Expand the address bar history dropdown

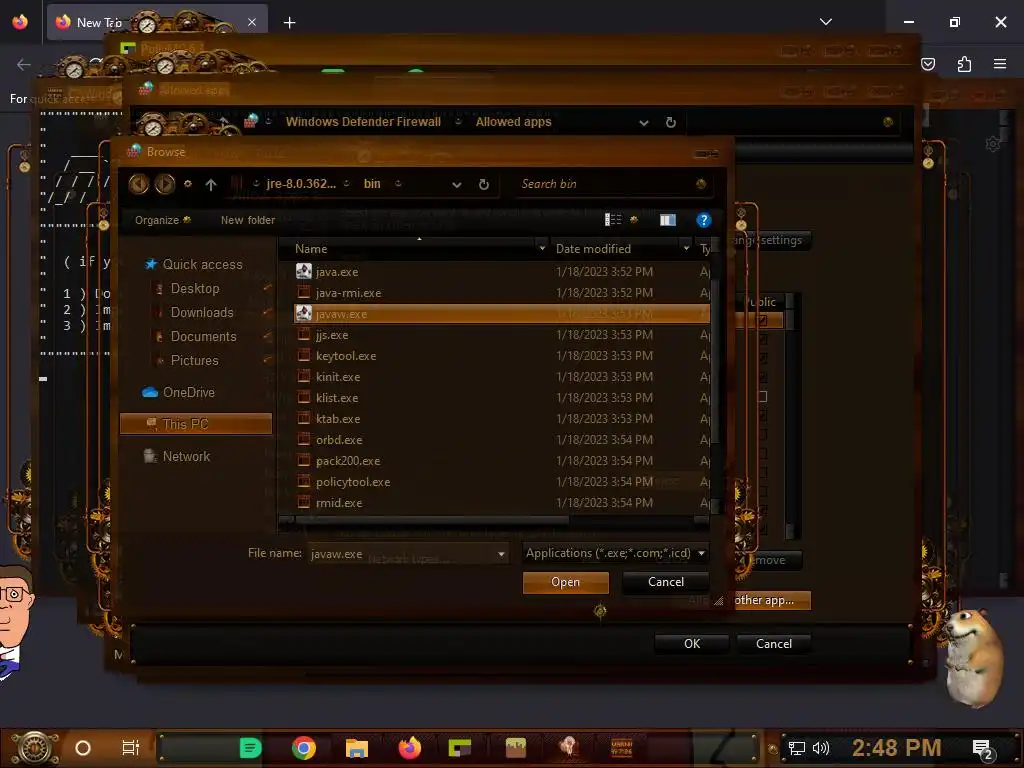point(456,185)
